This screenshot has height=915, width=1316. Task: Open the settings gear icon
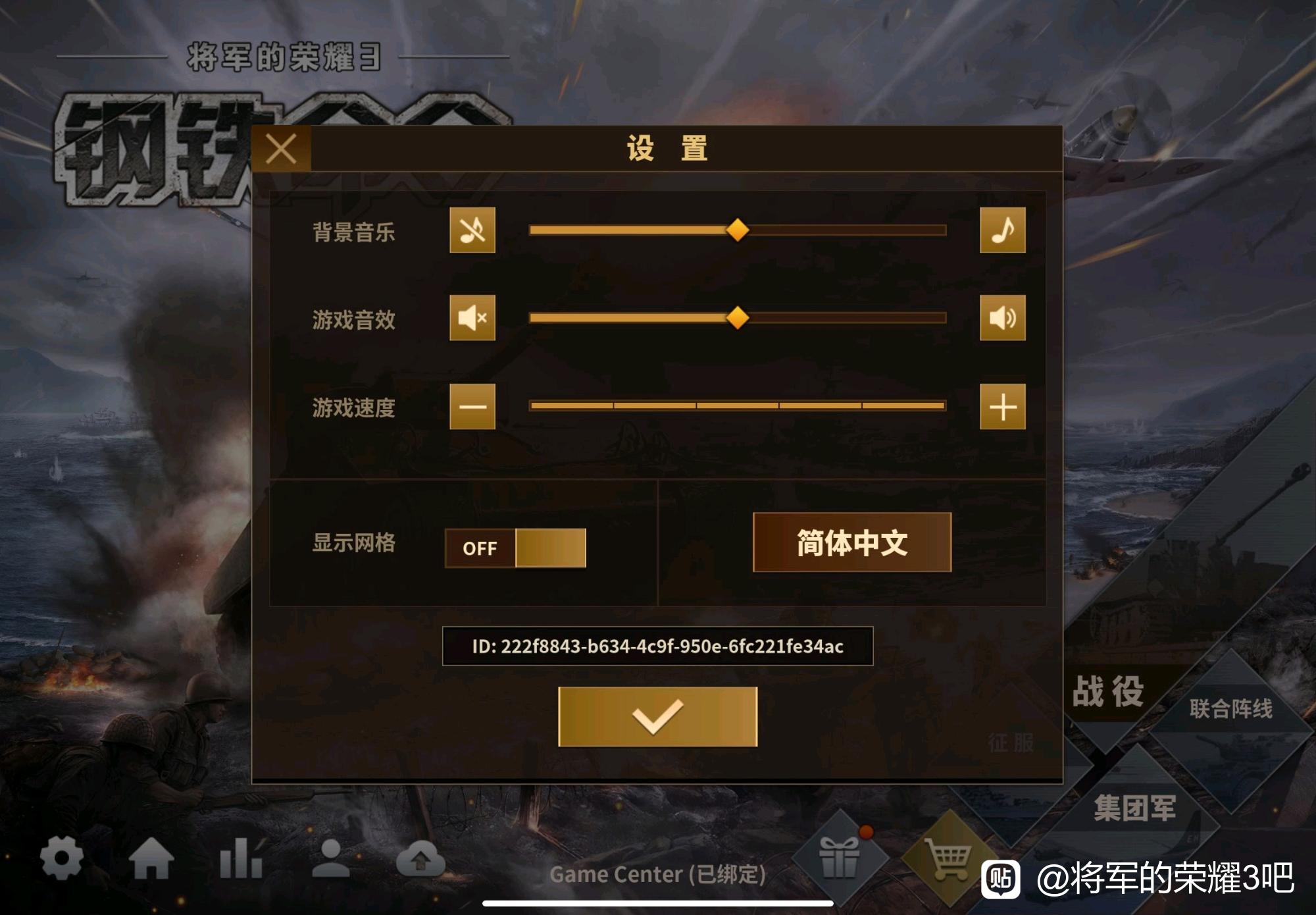click(61, 858)
